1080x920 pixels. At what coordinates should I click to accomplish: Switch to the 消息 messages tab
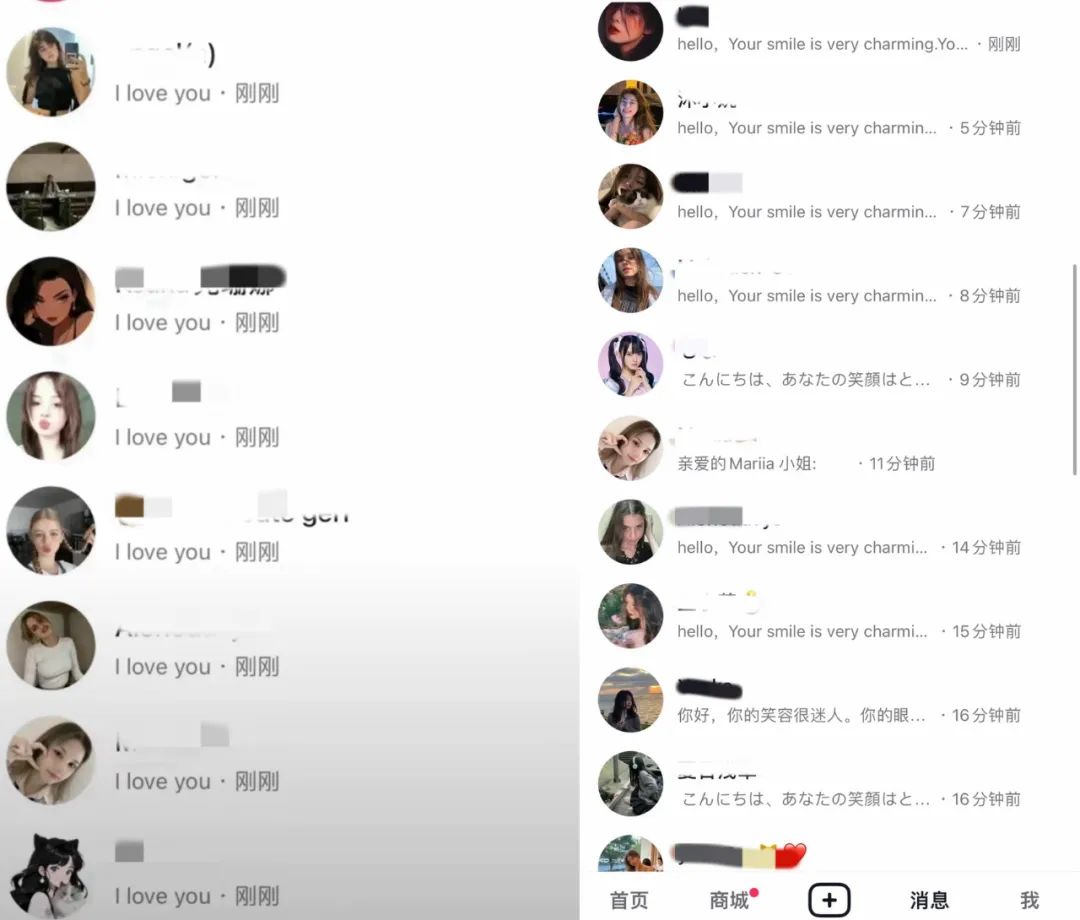(x=929, y=900)
